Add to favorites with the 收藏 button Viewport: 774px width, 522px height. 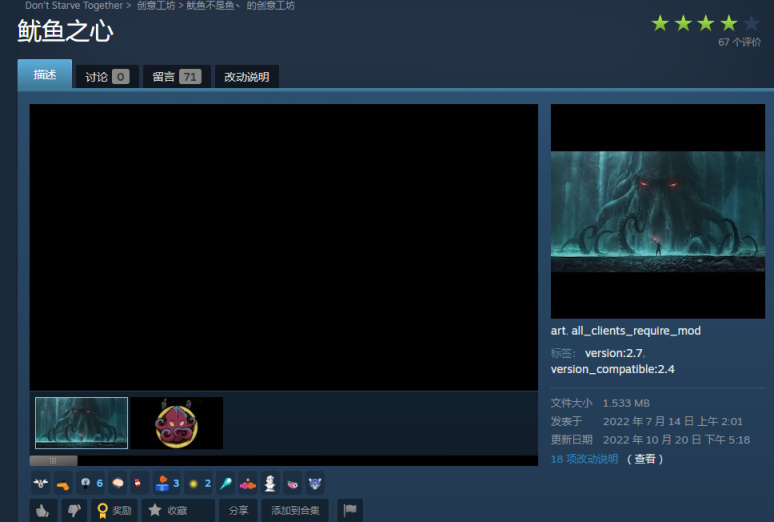click(x=178, y=510)
